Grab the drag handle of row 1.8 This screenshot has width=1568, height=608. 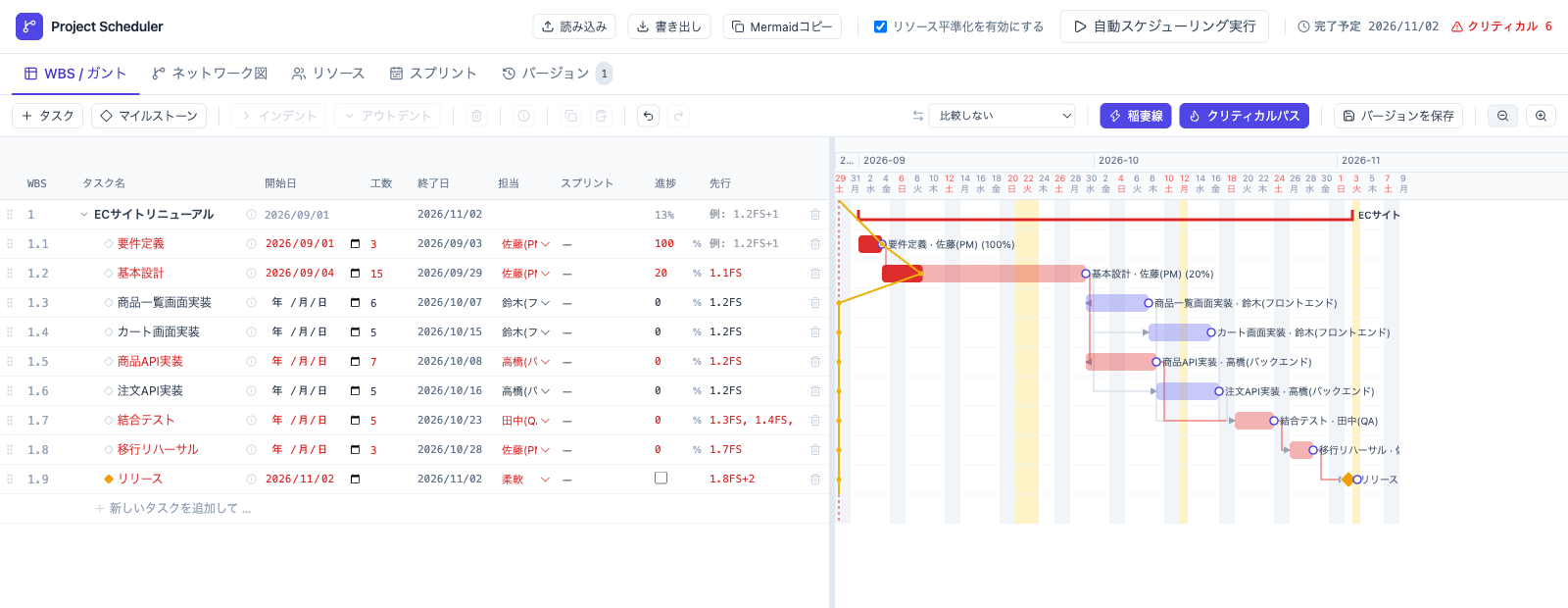[10, 449]
